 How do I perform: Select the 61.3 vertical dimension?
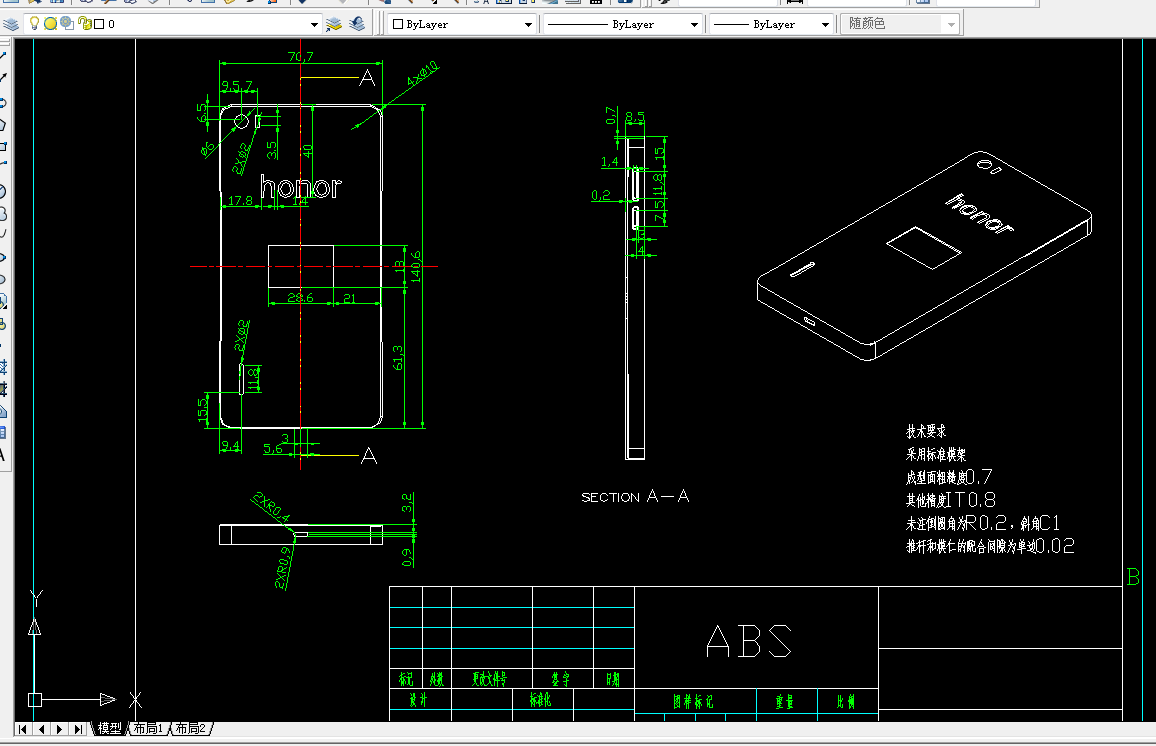[x=398, y=358]
